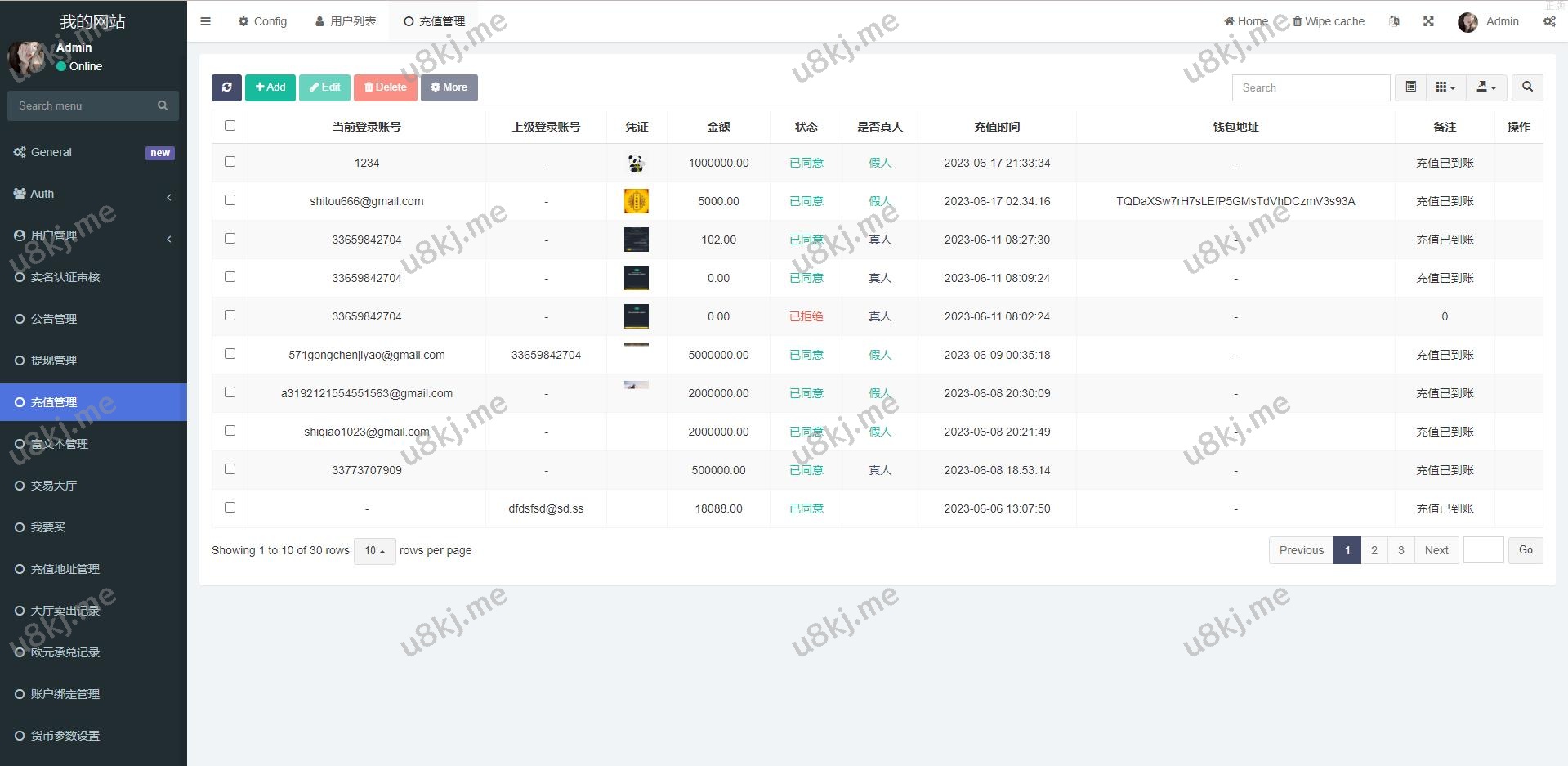Click the settings gears icon top right
1568x766 pixels.
(x=1549, y=21)
